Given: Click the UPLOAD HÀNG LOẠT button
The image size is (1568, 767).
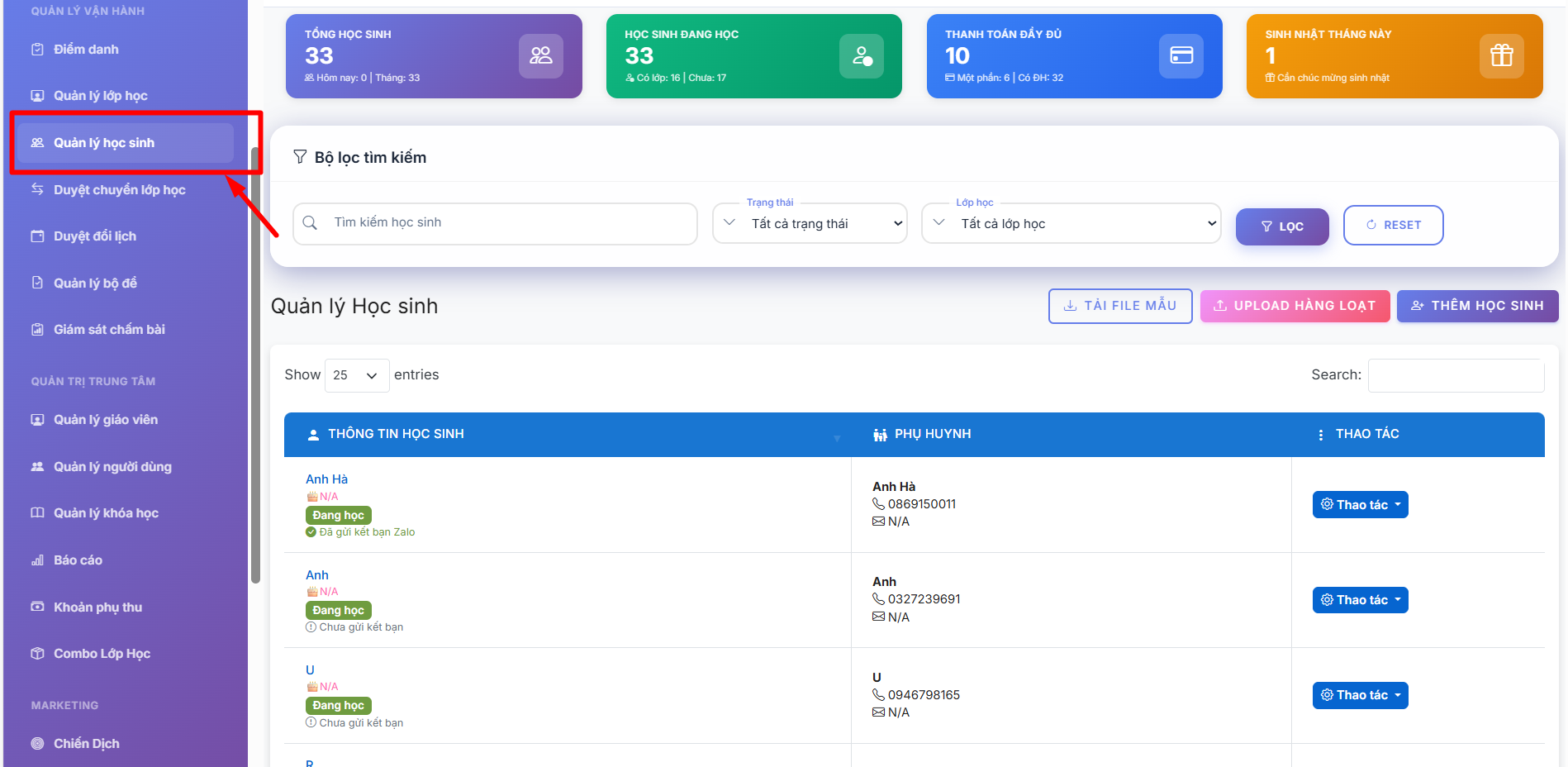Looking at the screenshot, I should [1294, 306].
